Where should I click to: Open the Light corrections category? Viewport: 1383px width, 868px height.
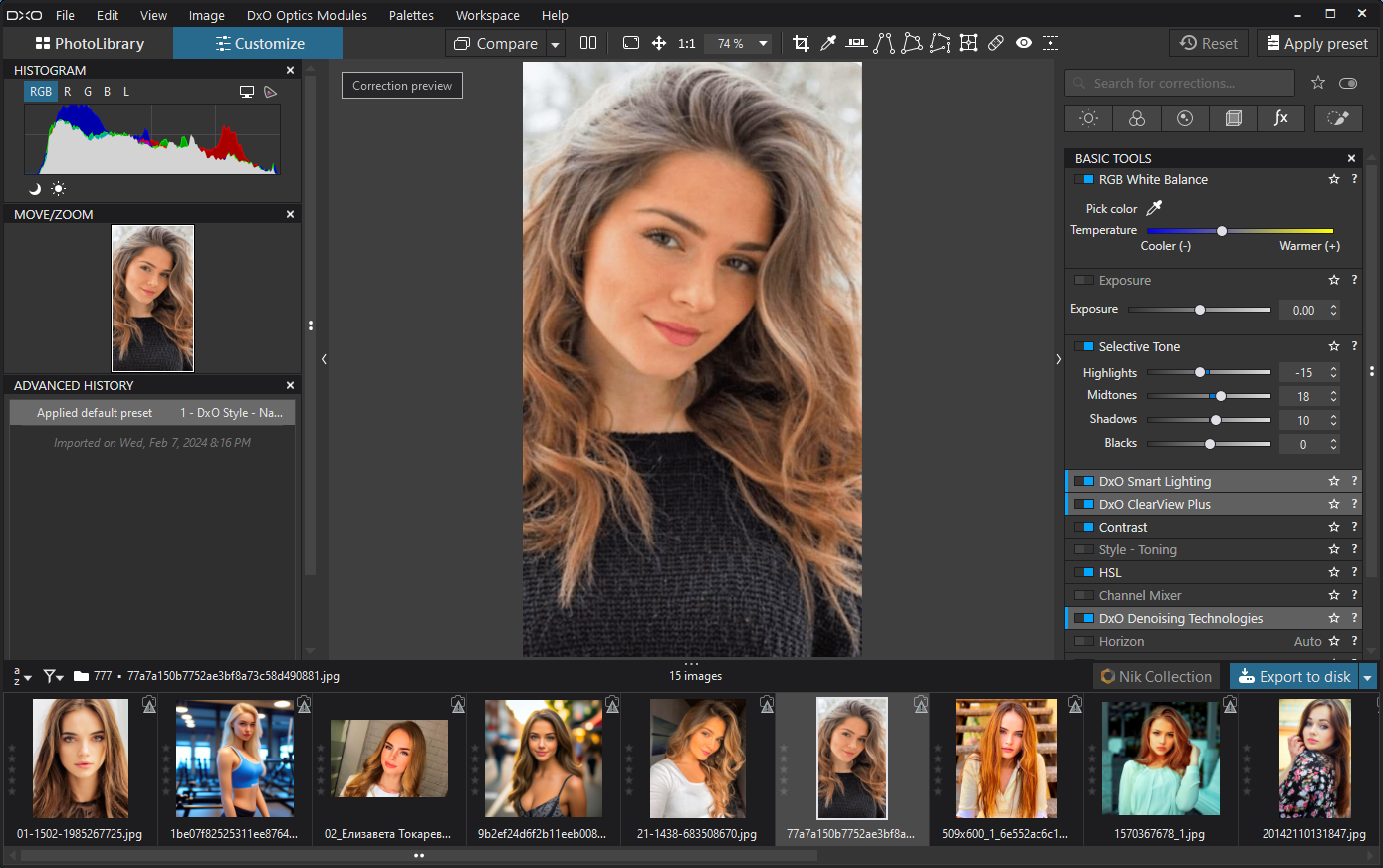click(x=1088, y=118)
